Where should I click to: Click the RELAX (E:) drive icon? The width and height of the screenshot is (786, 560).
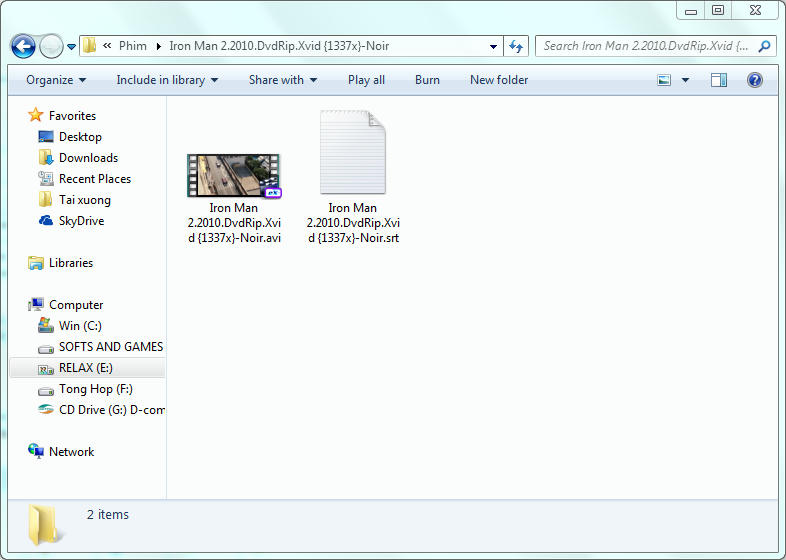[x=46, y=369]
